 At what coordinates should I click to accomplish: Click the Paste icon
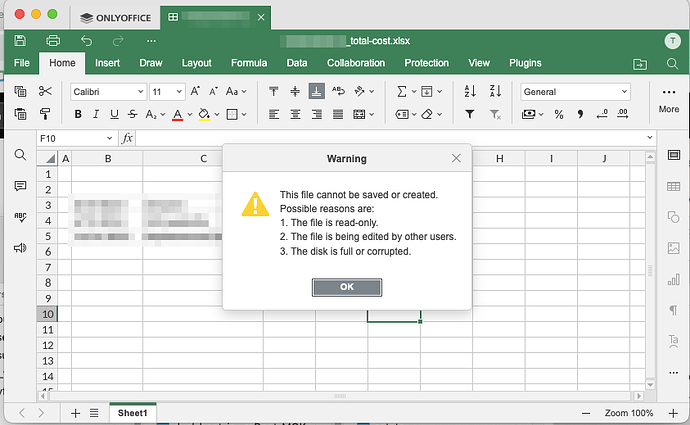pos(20,114)
